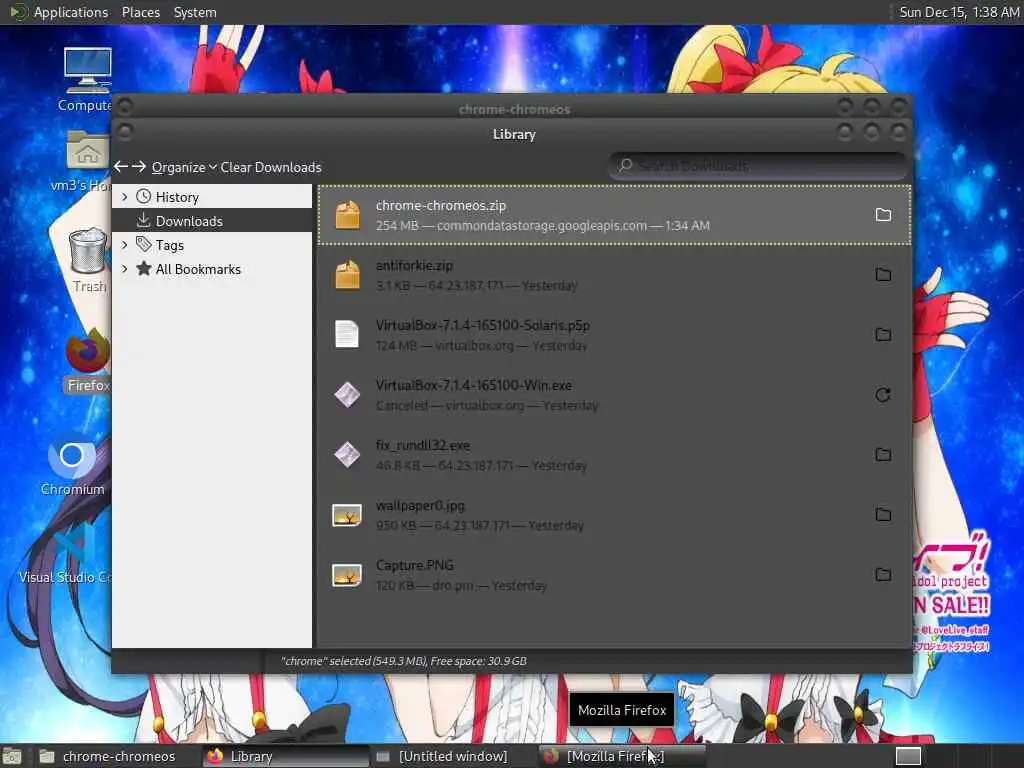Select the Capture.PNG file name
The image size is (1024, 768).
pos(414,565)
